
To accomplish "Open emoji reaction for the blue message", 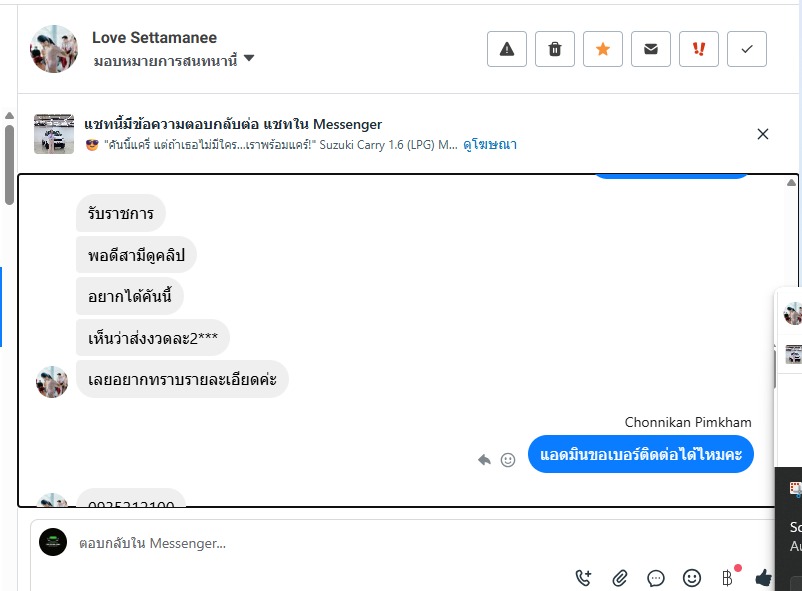I will (508, 460).
